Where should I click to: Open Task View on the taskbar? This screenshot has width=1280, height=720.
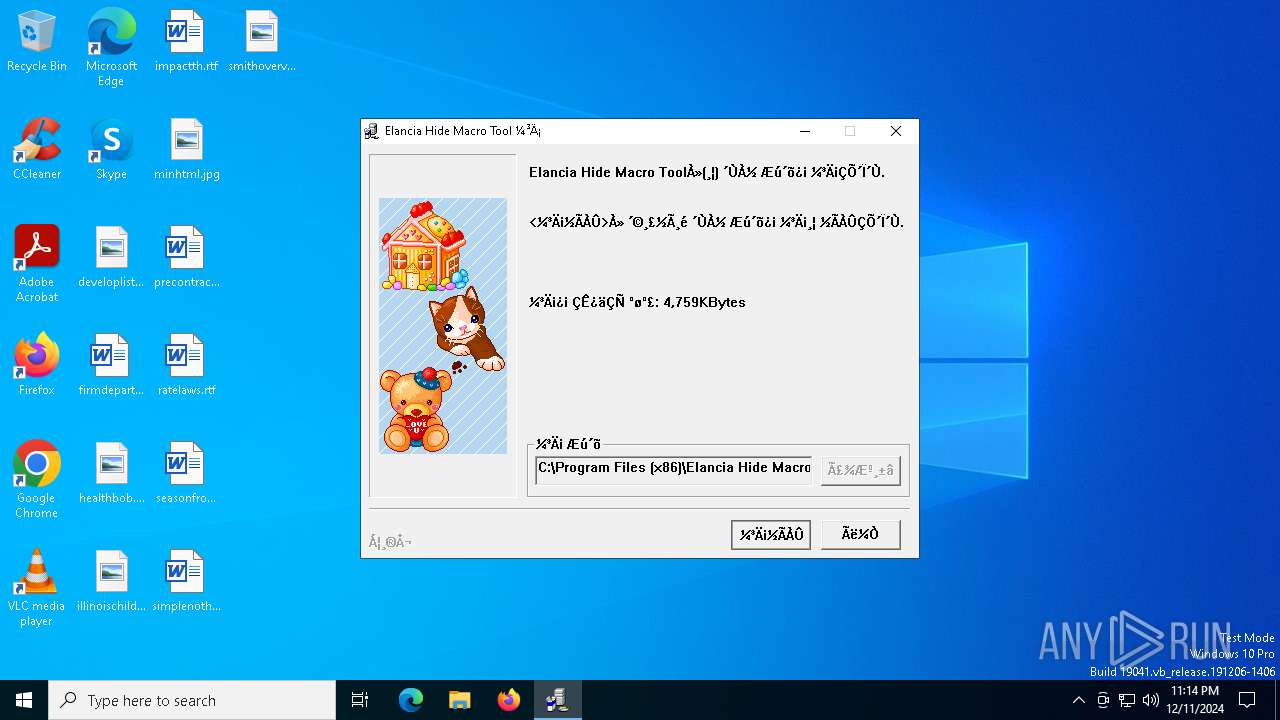tap(360, 700)
